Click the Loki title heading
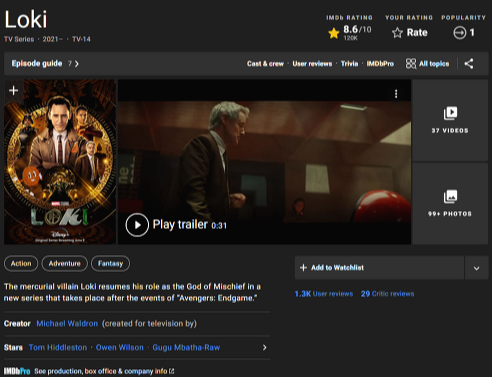The width and height of the screenshot is (492, 377). [x=26, y=19]
